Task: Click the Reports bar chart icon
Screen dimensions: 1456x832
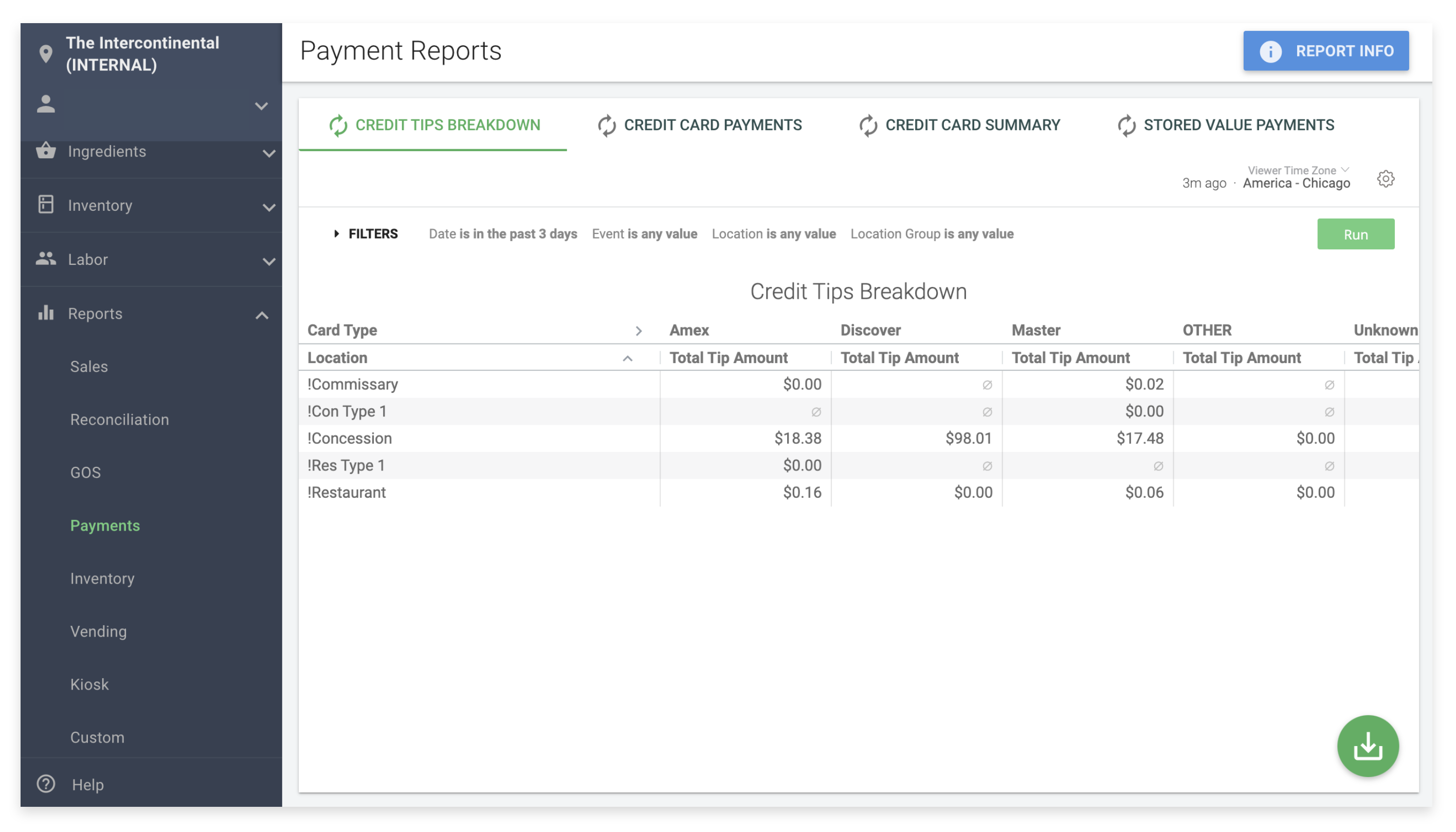Action: (x=46, y=313)
